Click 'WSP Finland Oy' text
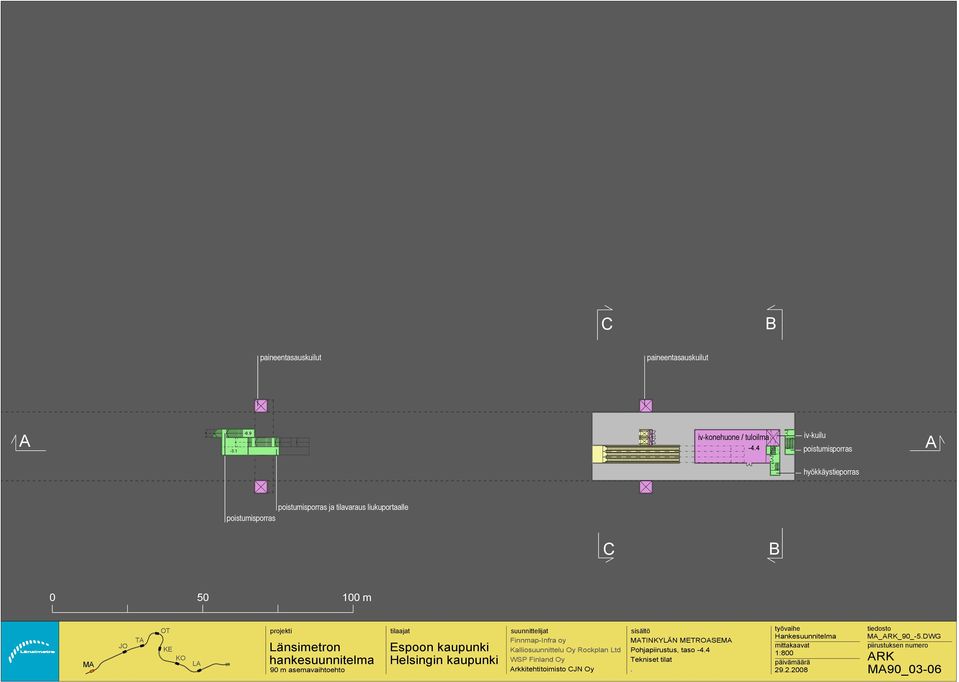The width and height of the screenshot is (959, 682). click(537, 660)
